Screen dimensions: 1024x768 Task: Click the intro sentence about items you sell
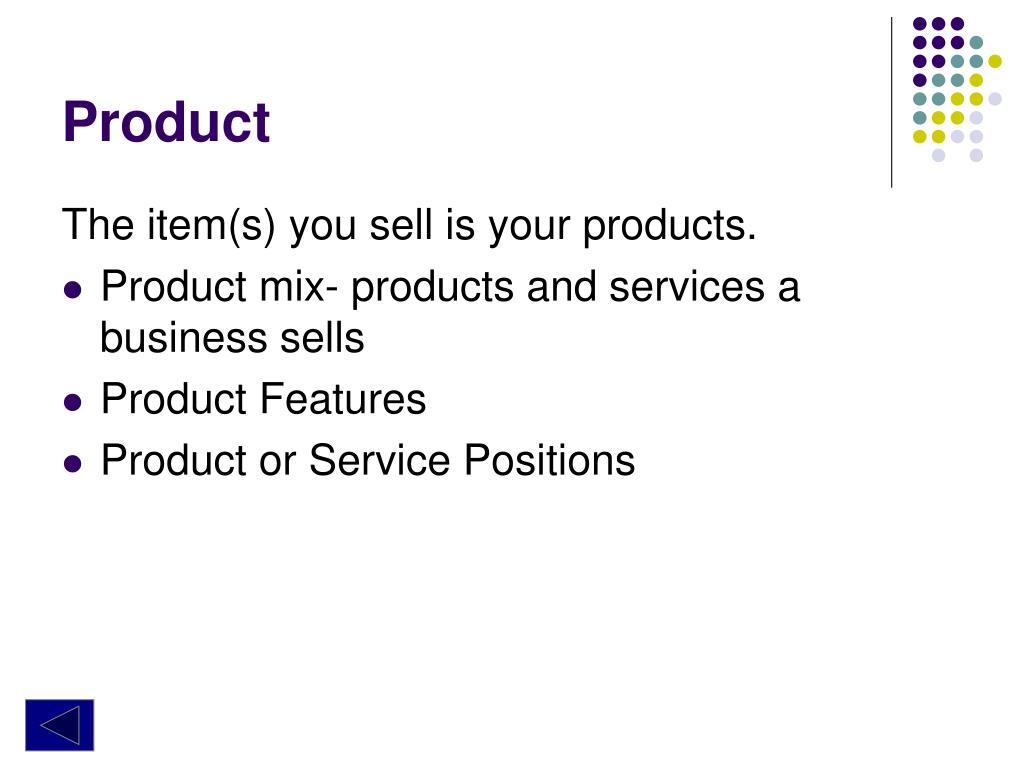tap(409, 226)
